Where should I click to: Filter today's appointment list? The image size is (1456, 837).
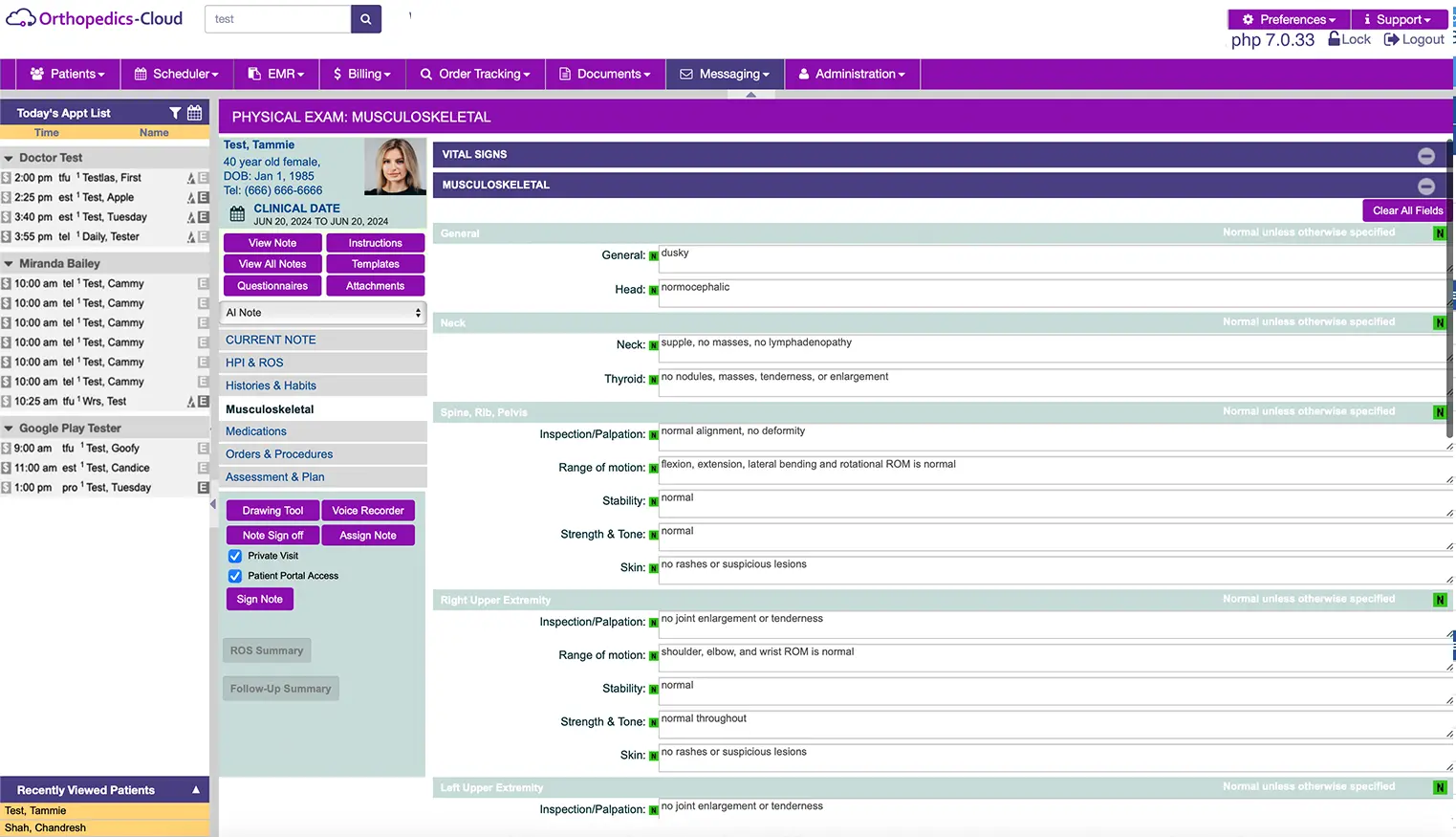[x=175, y=113]
